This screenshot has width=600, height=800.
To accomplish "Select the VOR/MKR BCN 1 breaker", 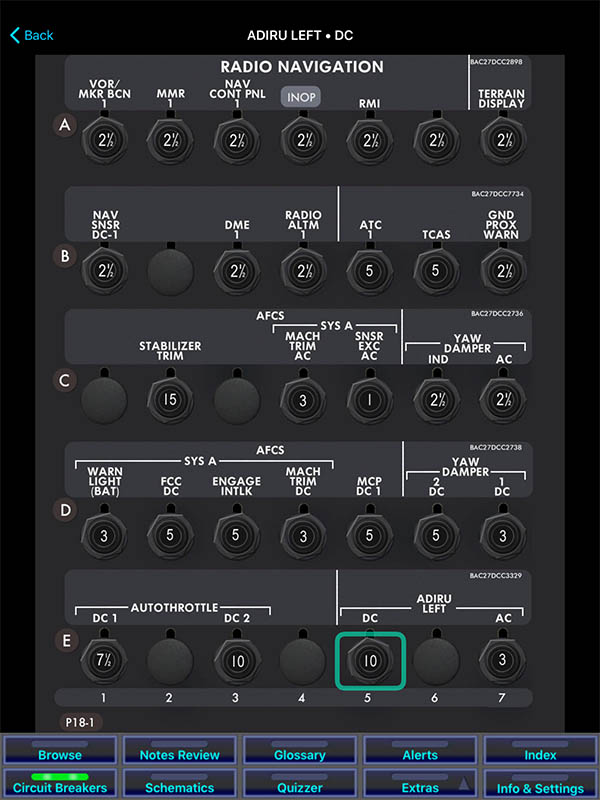I will pos(103,141).
